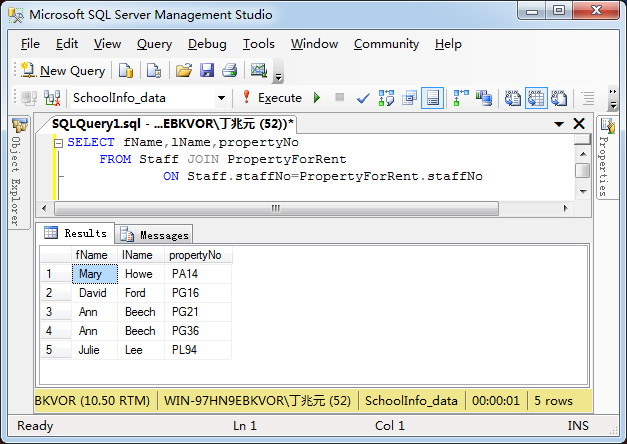The height and width of the screenshot is (444, 627).
Task: Click the '5 rows' status entry
Action: [x=553, y=400]
